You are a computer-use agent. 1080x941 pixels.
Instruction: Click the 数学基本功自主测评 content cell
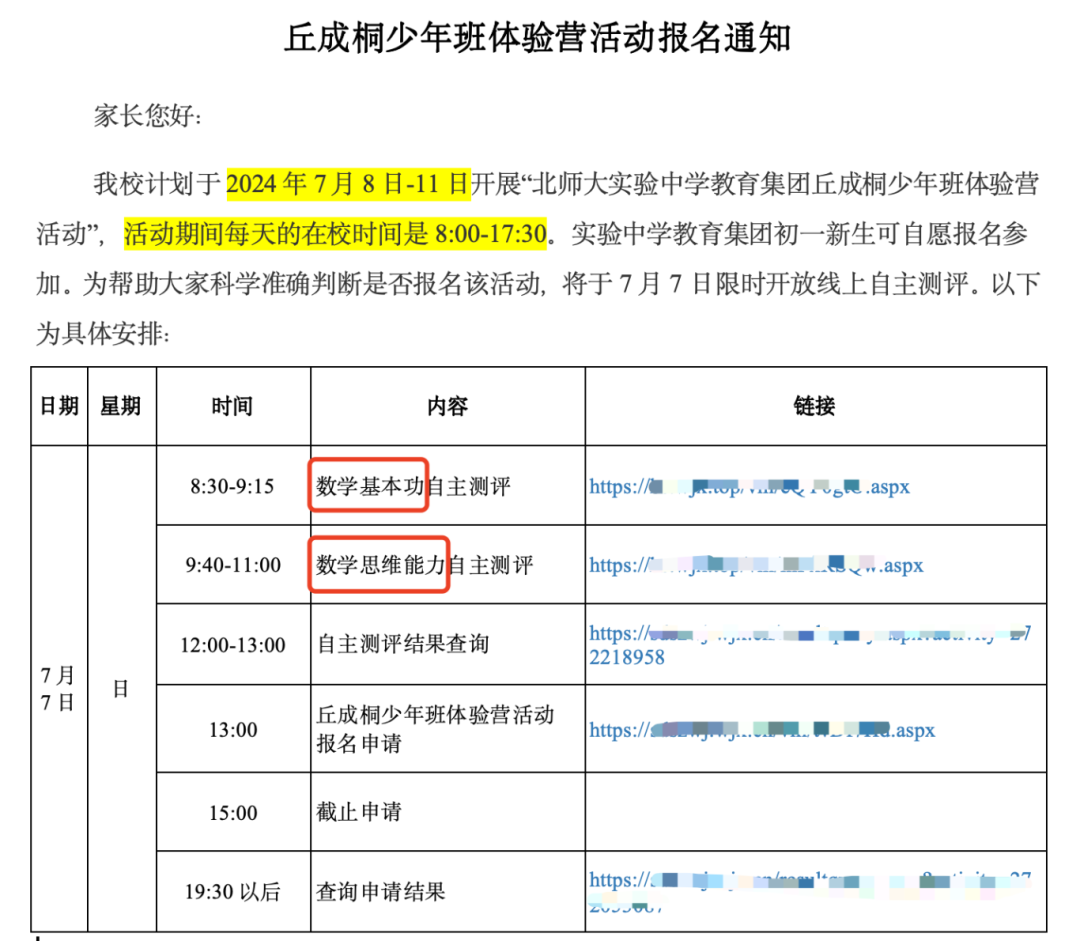[448, 486]
